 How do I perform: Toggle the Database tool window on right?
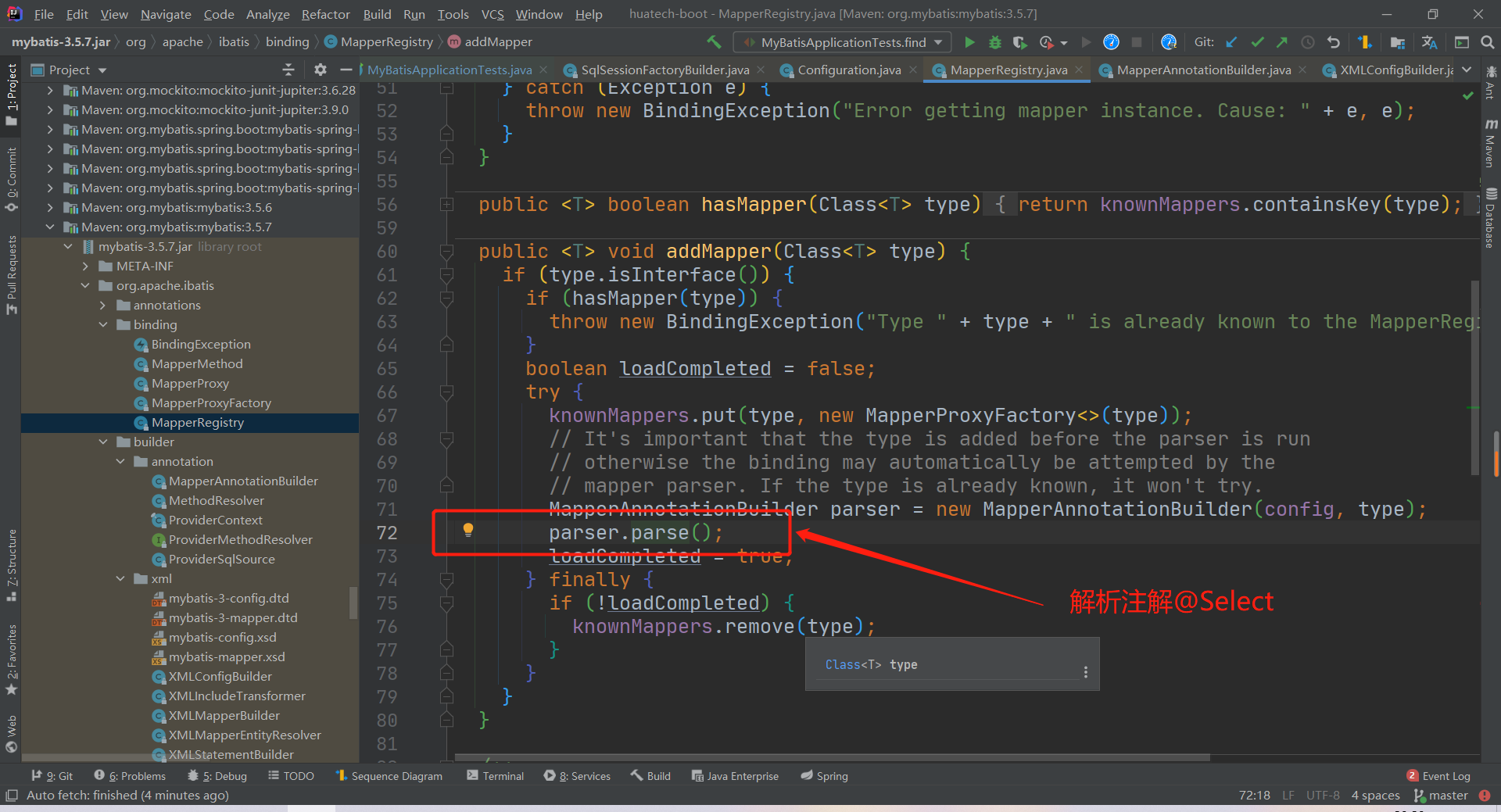tap(1491, 217)
